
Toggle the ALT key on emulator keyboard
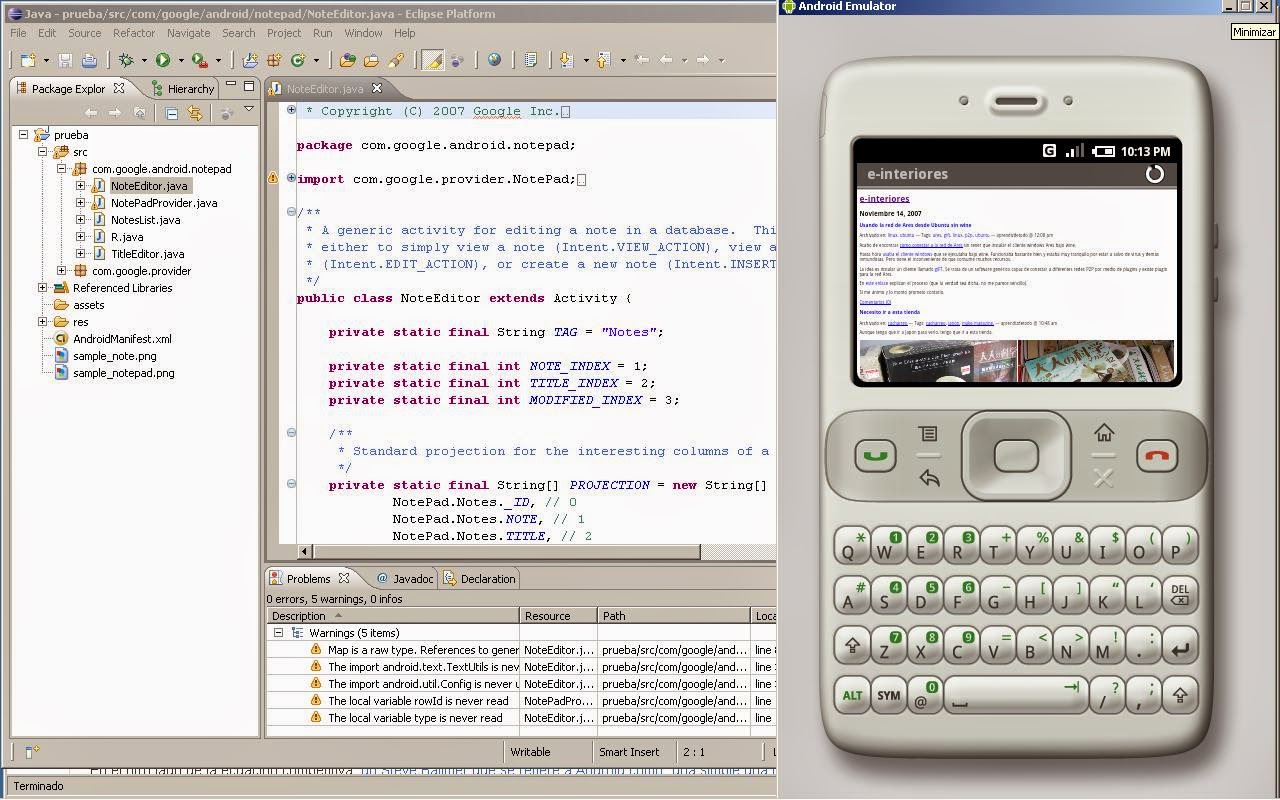852,696
